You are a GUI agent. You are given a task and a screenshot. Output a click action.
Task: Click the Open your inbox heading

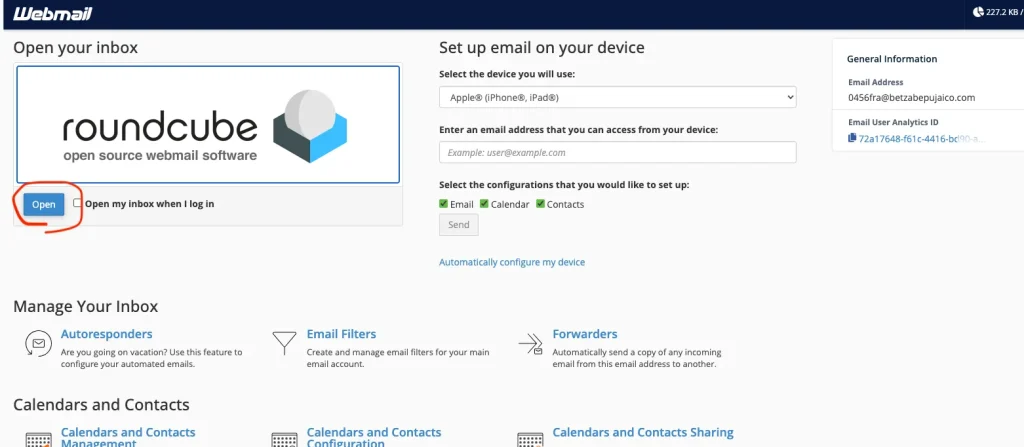tap(76, 48)
